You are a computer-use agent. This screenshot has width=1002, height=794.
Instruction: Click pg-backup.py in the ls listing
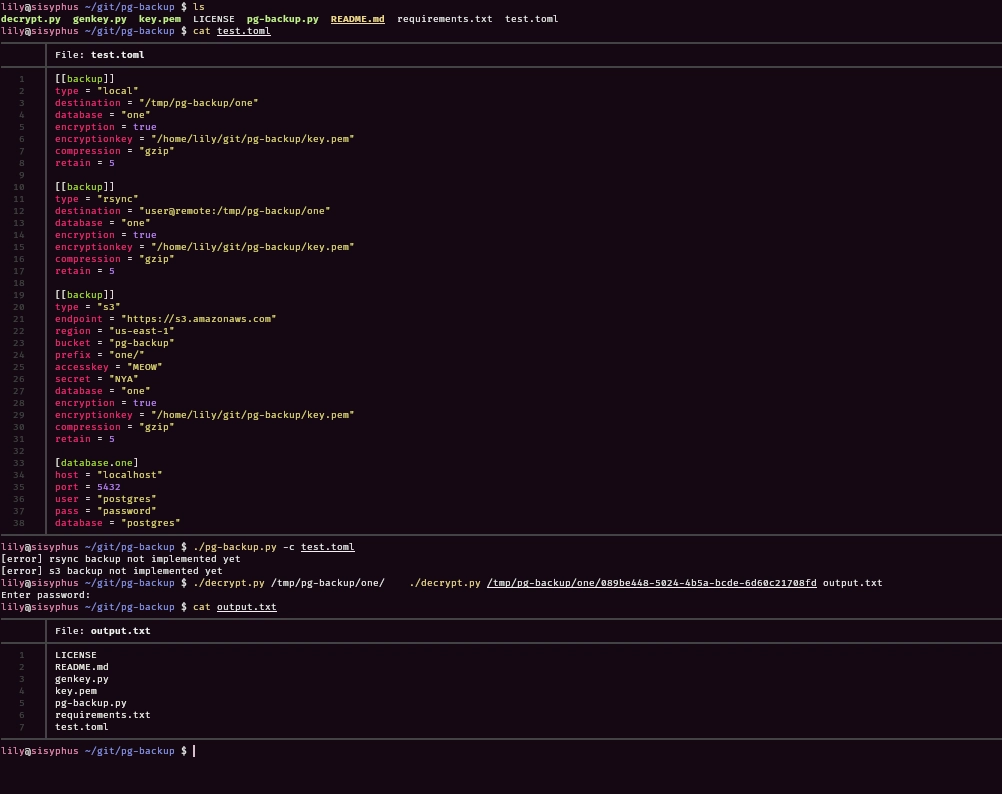tap(282, 19)
